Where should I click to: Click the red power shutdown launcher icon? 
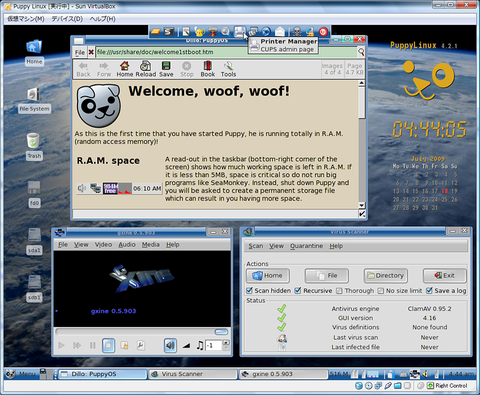tap(323, 32)
